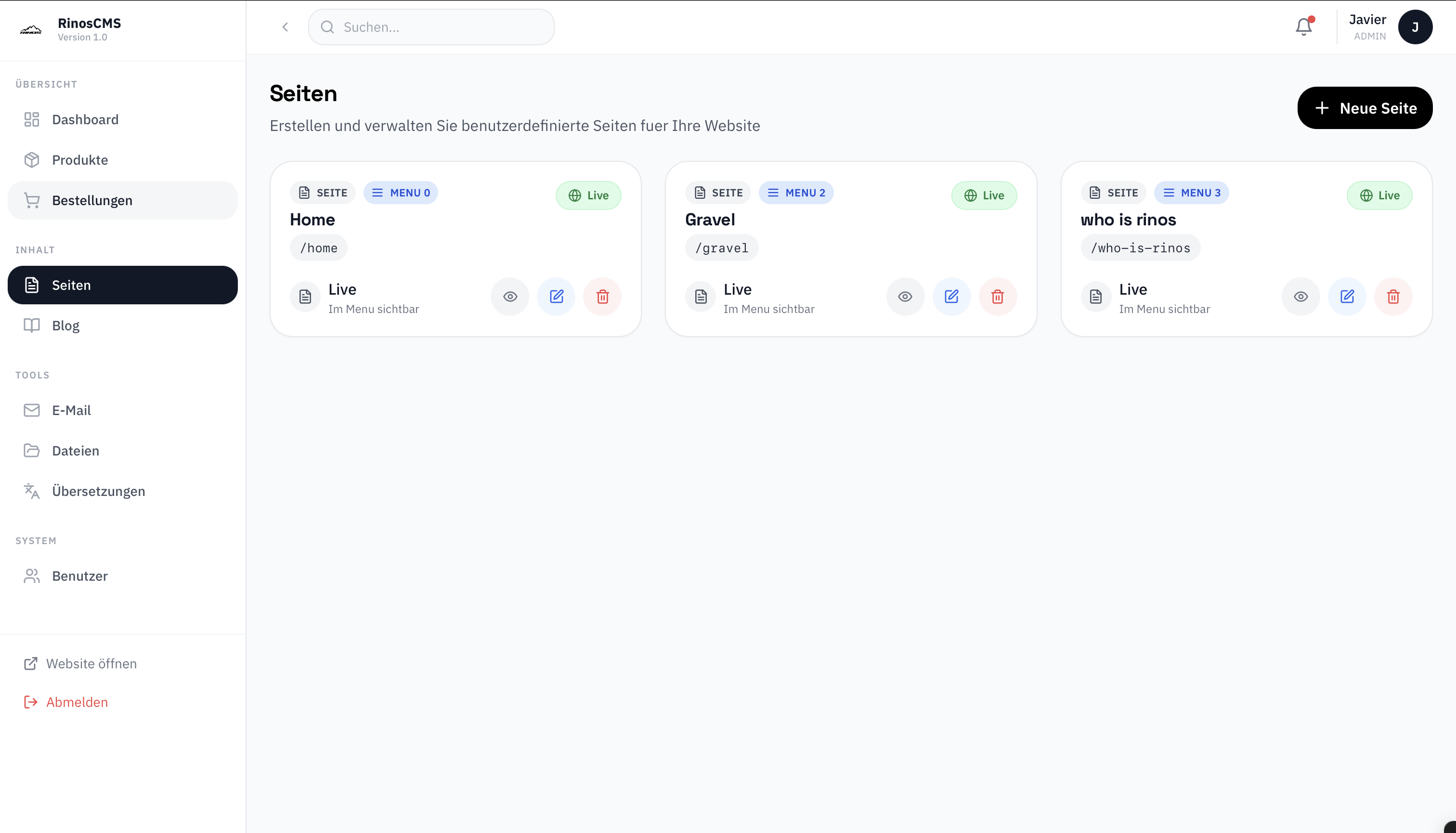The width and height of the screenshot is (1456, 833).
Task: Click the Gravel card title
Action: point(710,220)
